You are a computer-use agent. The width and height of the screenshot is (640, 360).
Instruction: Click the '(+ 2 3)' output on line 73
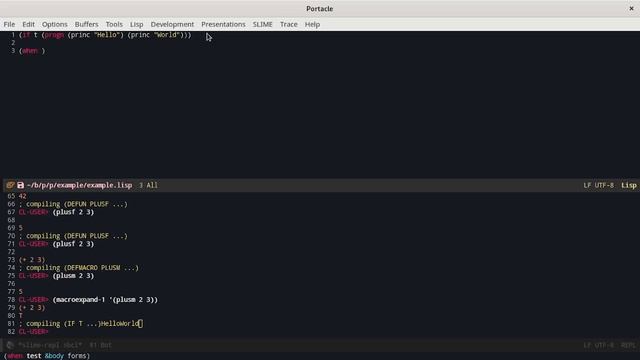tap(32, 260)
